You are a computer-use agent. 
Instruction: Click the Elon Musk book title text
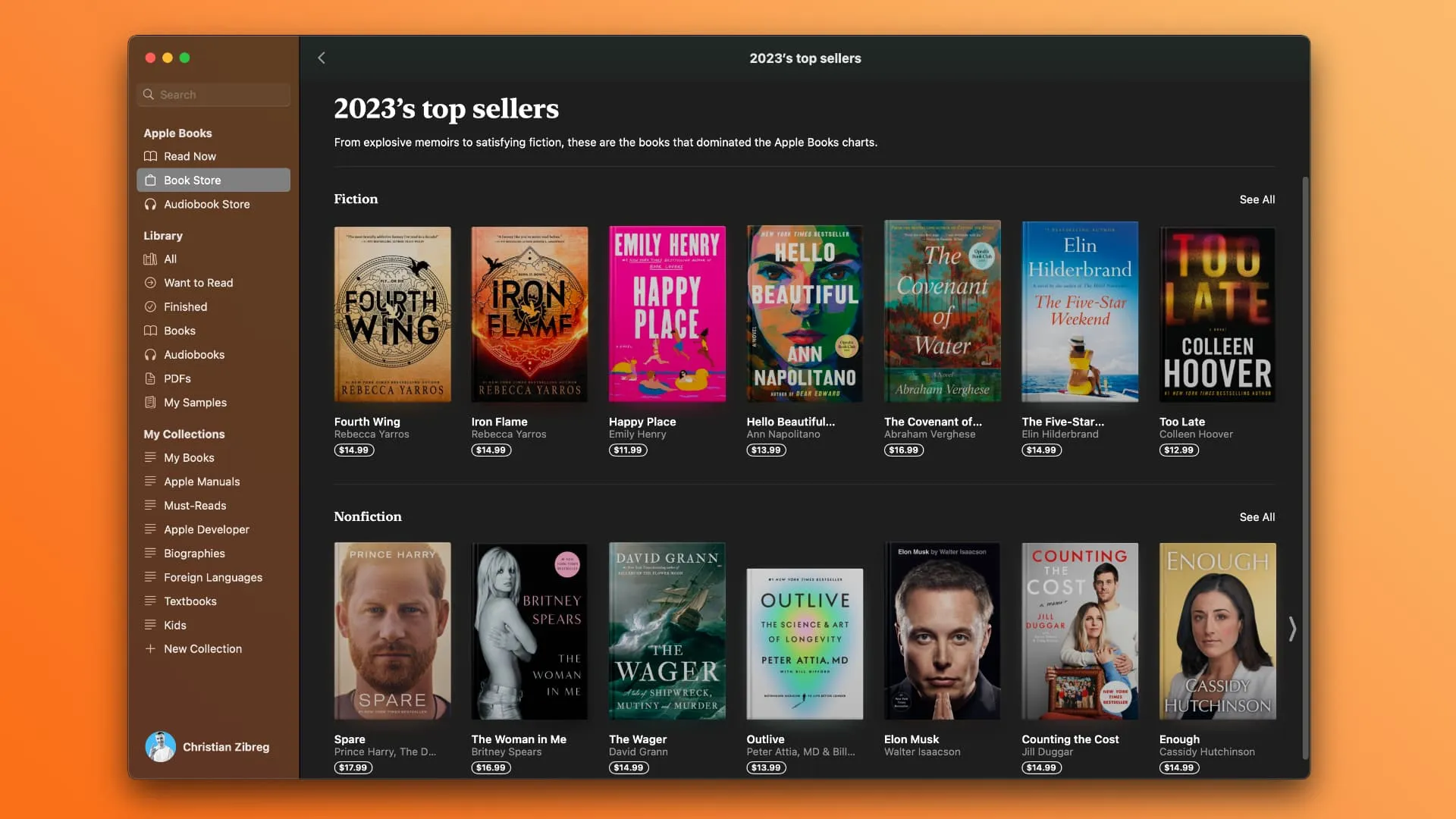pyautogui.click(x=912, y=739)
